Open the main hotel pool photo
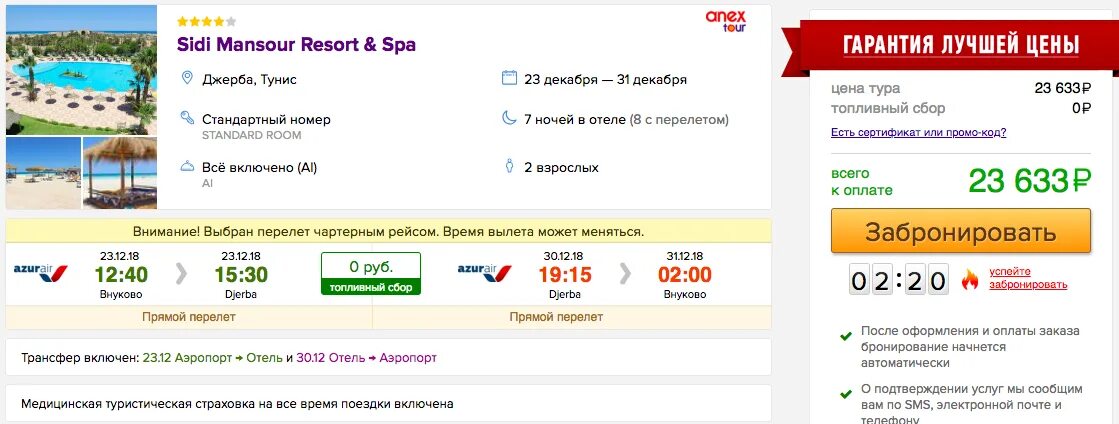 point(81,70)
